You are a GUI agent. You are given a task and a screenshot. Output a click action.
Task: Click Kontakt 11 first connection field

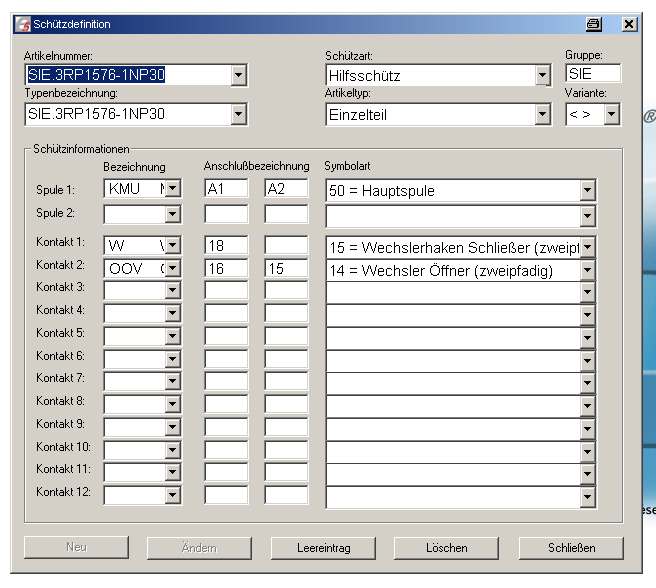(226, 472)
